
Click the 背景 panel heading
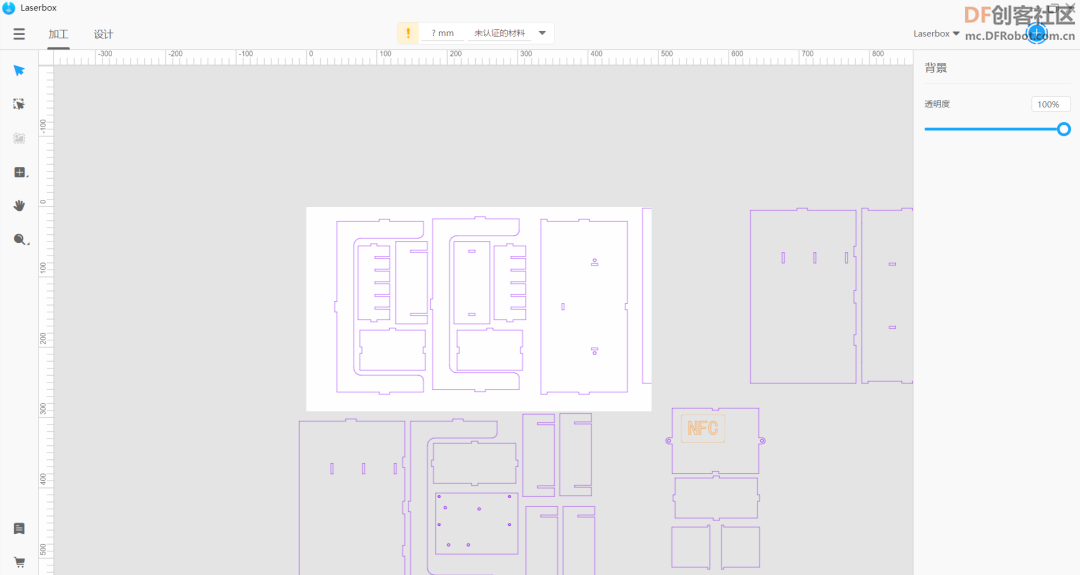[x=935, y=67]
